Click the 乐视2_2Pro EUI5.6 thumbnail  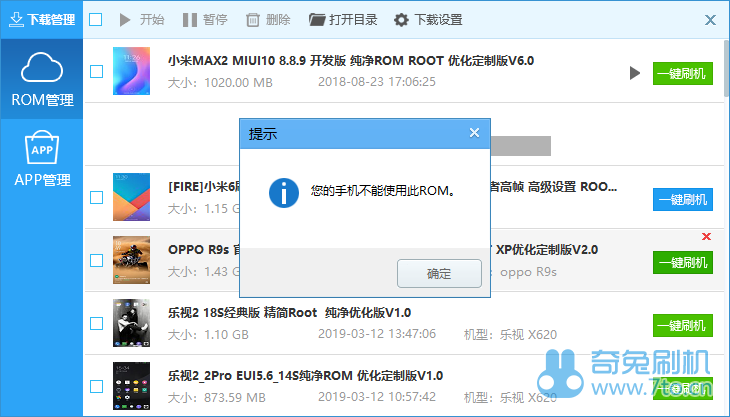pos(131,386)
